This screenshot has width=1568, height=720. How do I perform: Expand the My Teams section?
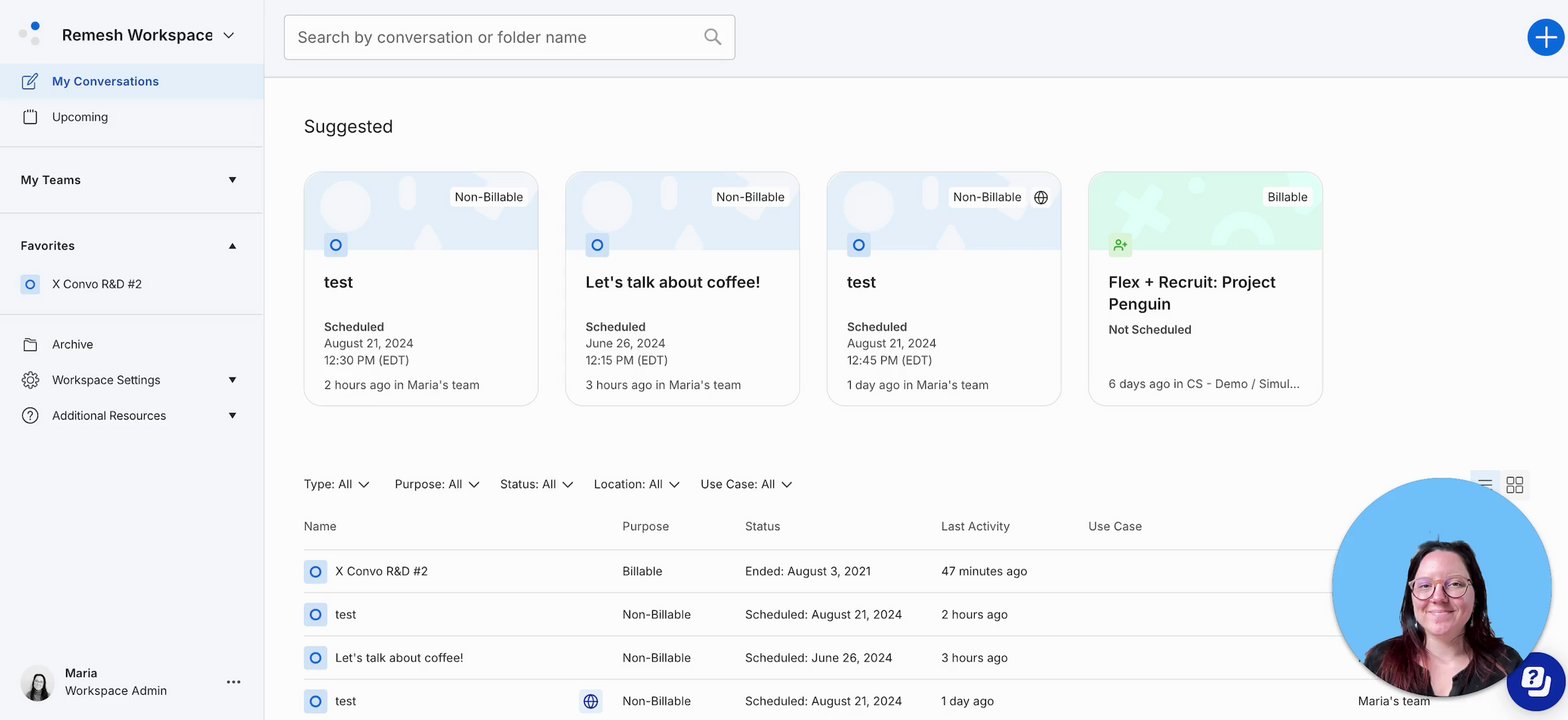click(x=232, y=180)
